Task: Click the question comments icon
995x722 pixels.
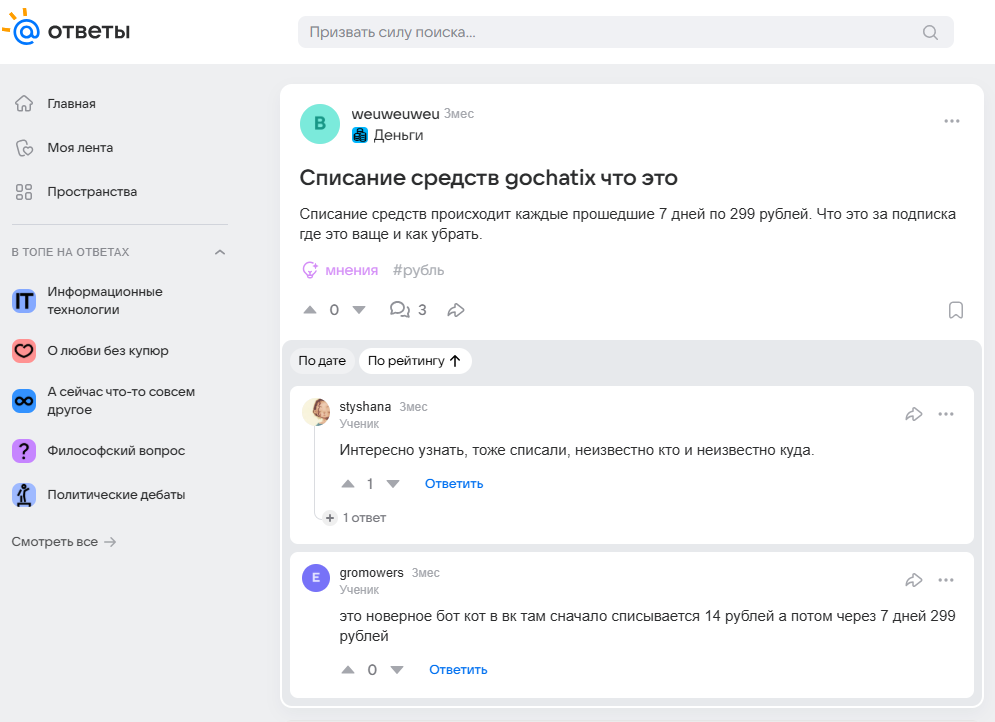Action: [400, 310]
